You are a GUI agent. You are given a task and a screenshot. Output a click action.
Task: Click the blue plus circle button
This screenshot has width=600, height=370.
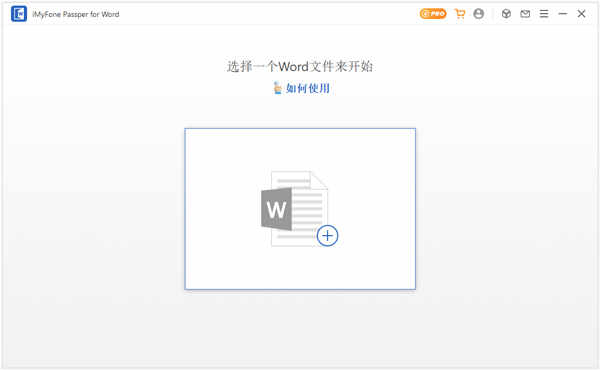[x=327, y=235]
